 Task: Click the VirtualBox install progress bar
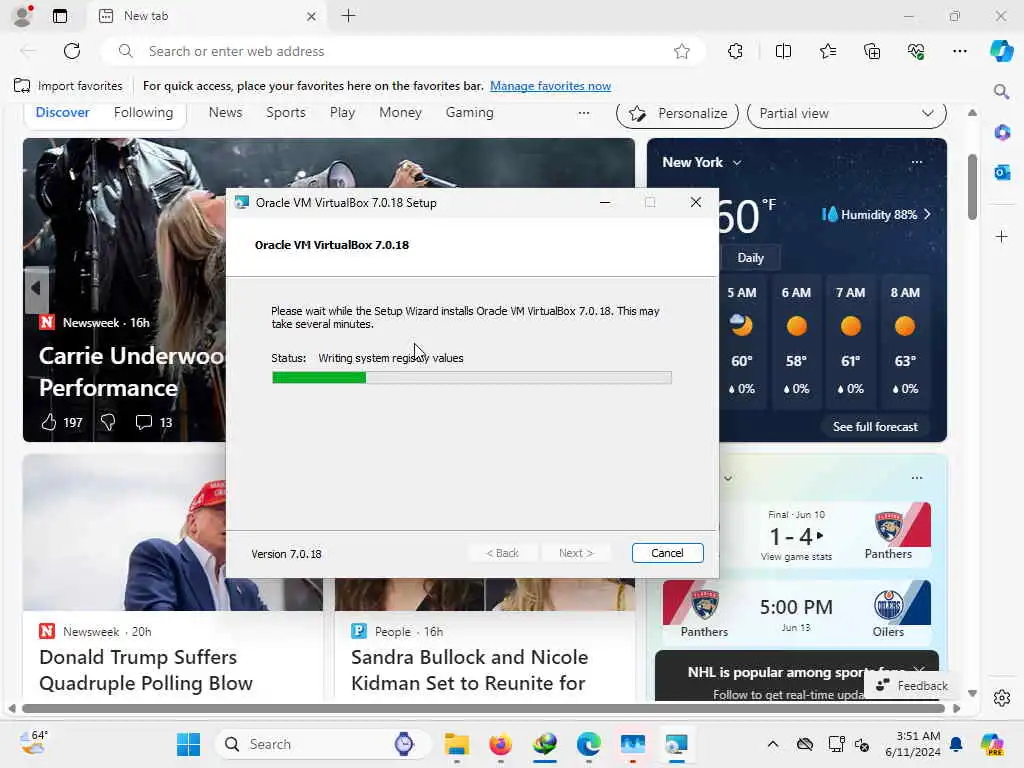[x=472, y=377]
